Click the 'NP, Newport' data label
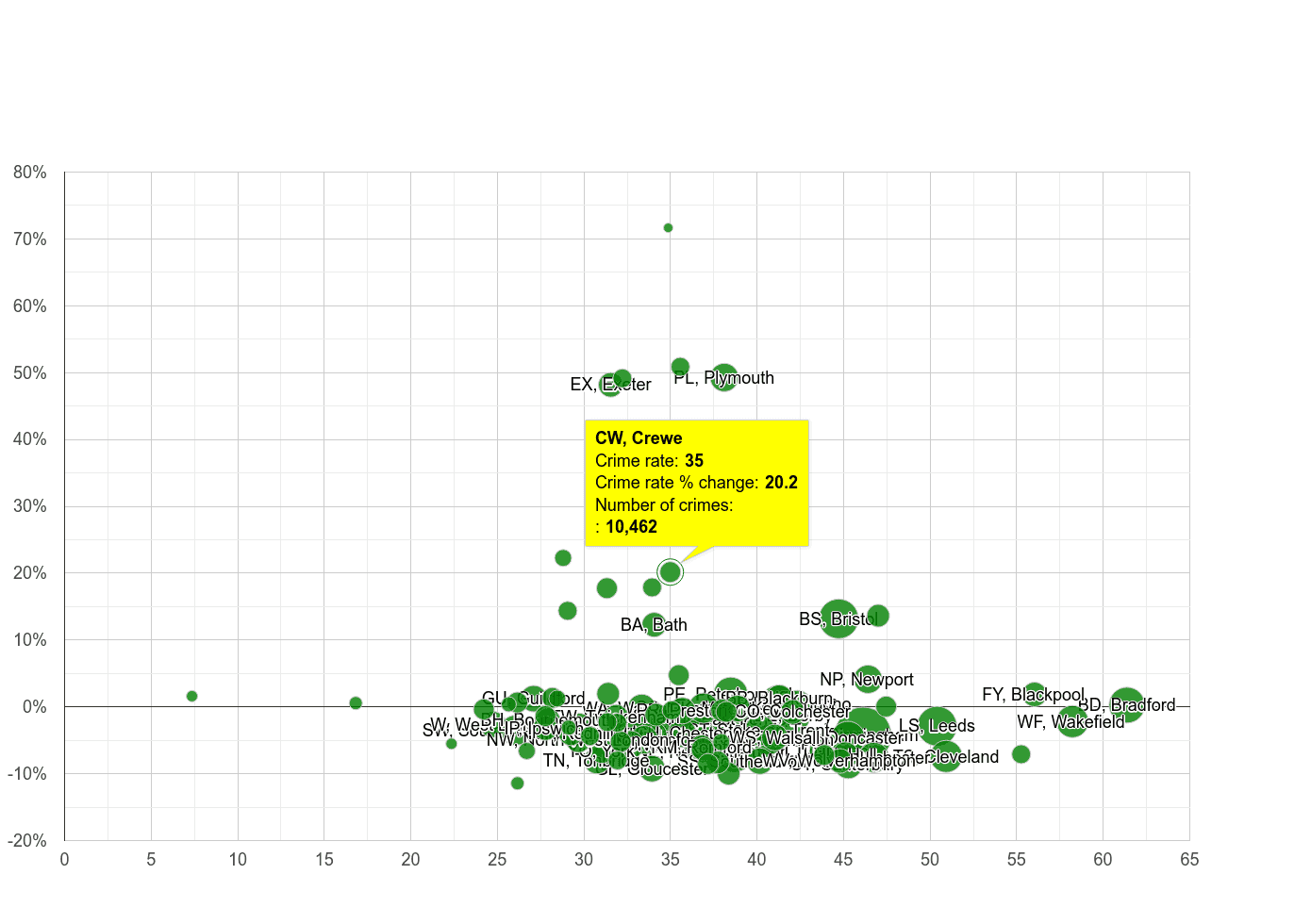1311x924 pixels. point(867,680)
